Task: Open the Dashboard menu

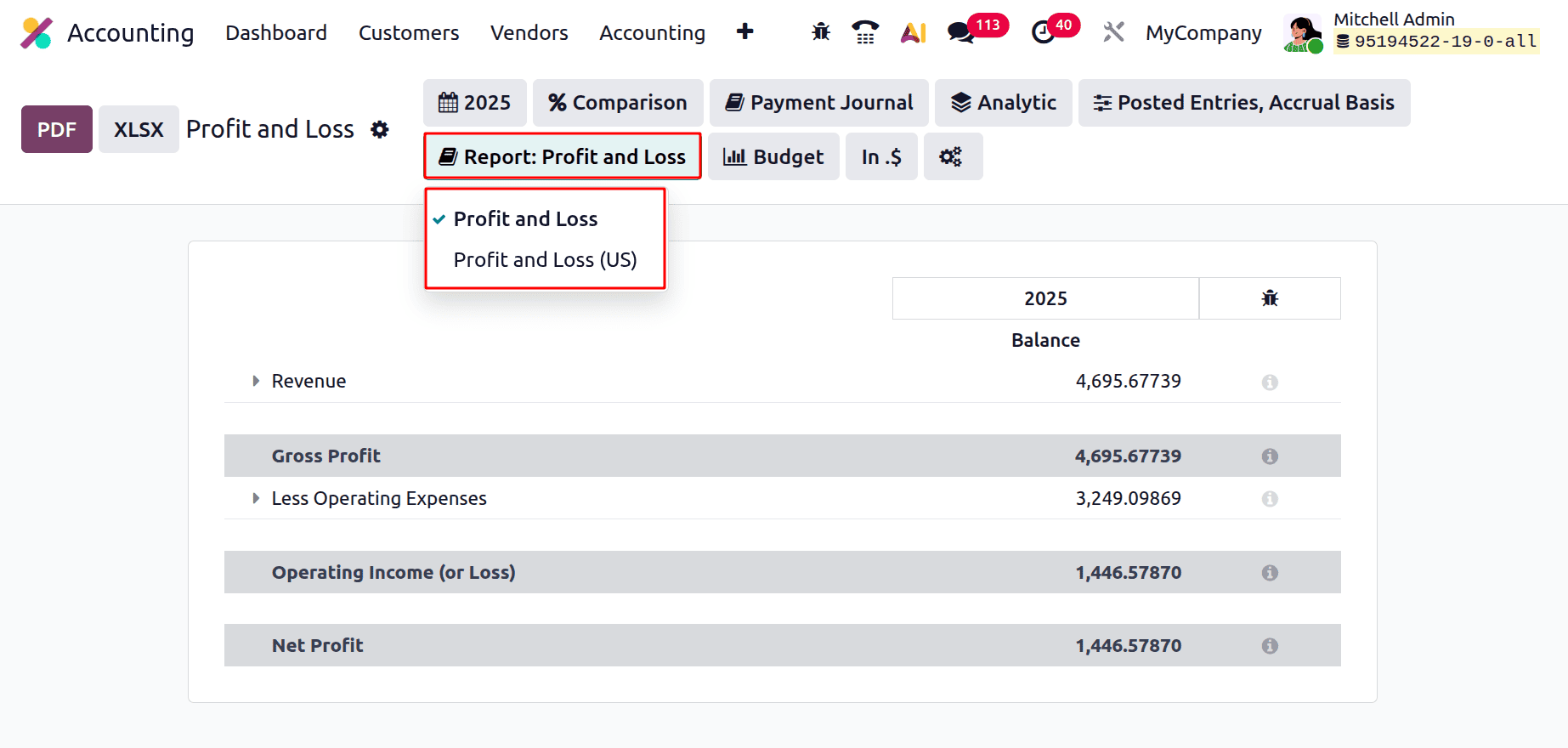Action: click(x=276, y=32)
